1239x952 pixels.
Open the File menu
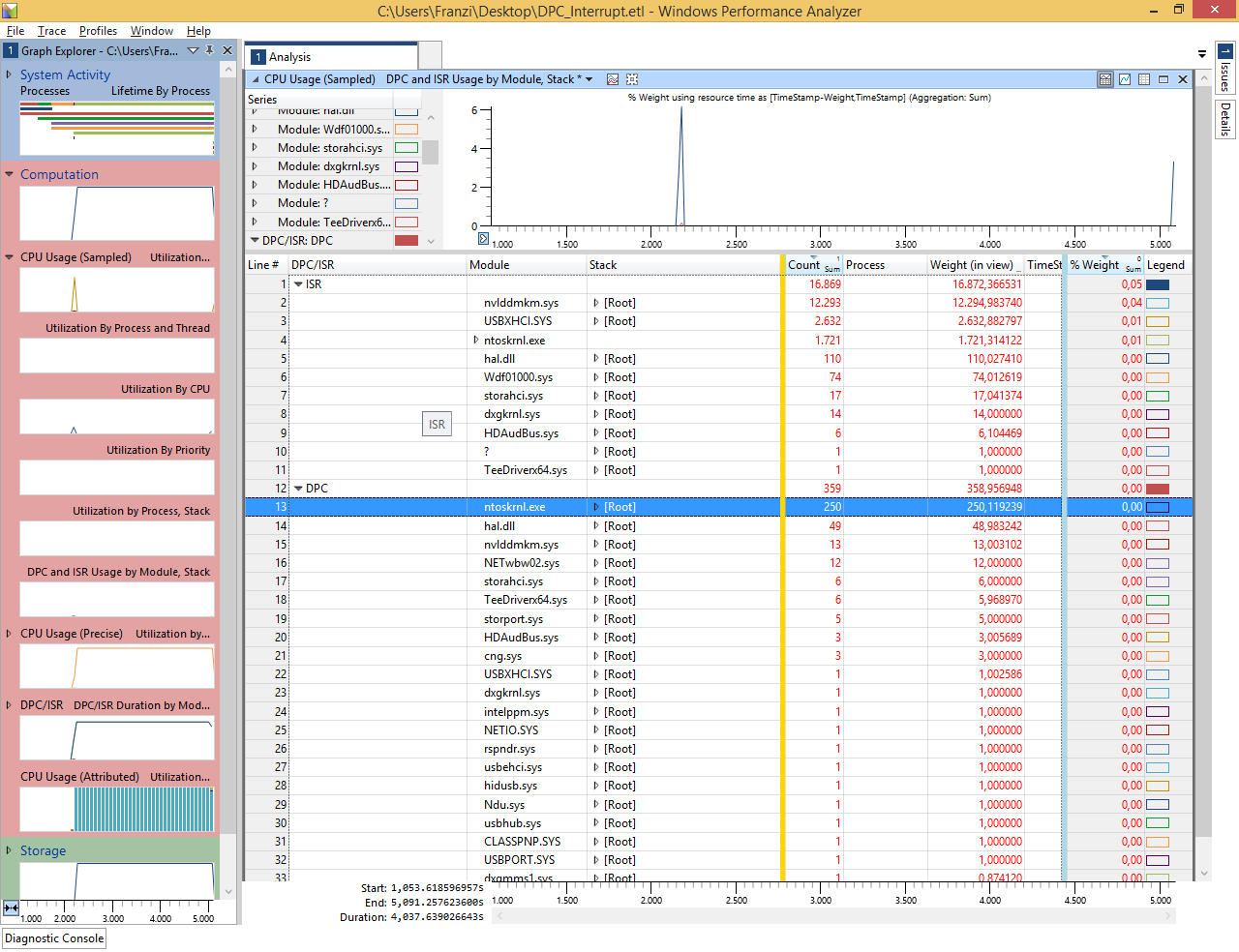coord(15,31)
